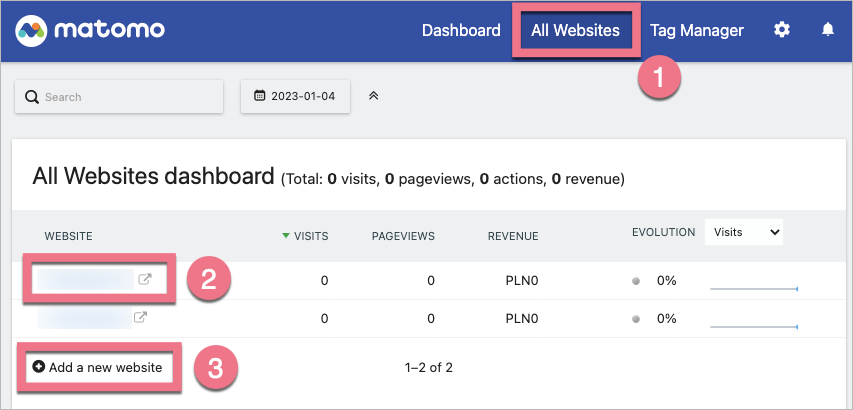
Task: Open first website's external link icon
Action: click(144, 280)
